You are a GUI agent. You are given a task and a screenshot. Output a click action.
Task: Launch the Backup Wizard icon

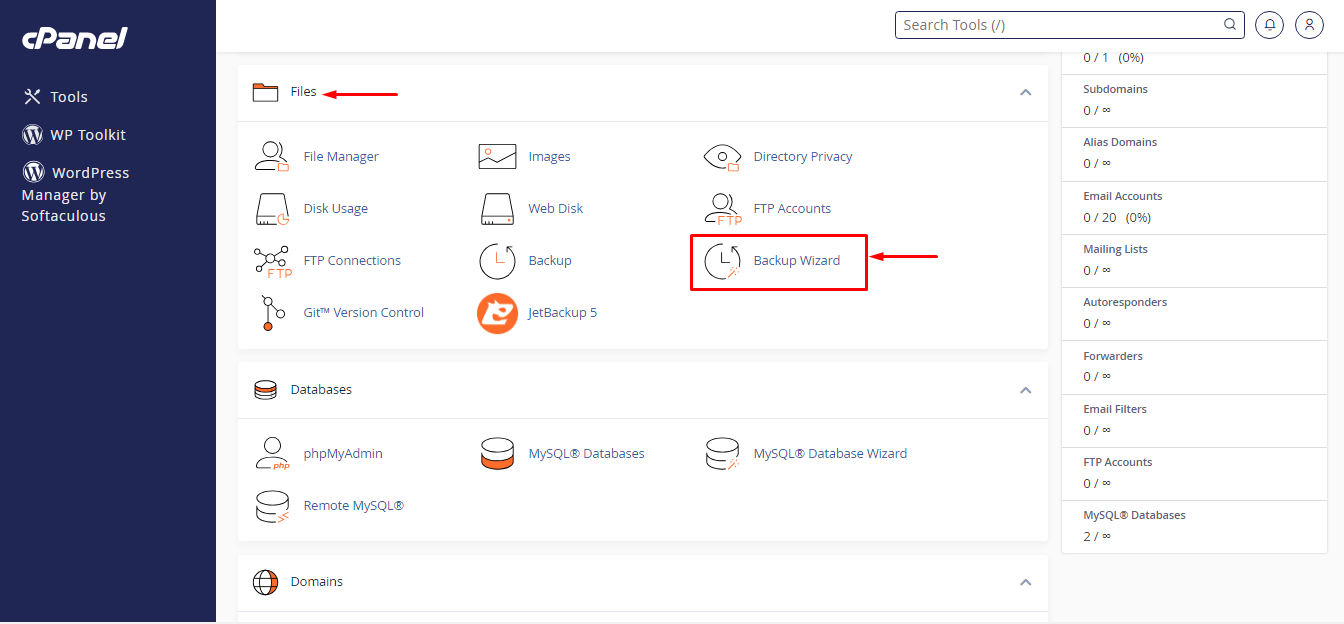point(722,261)
